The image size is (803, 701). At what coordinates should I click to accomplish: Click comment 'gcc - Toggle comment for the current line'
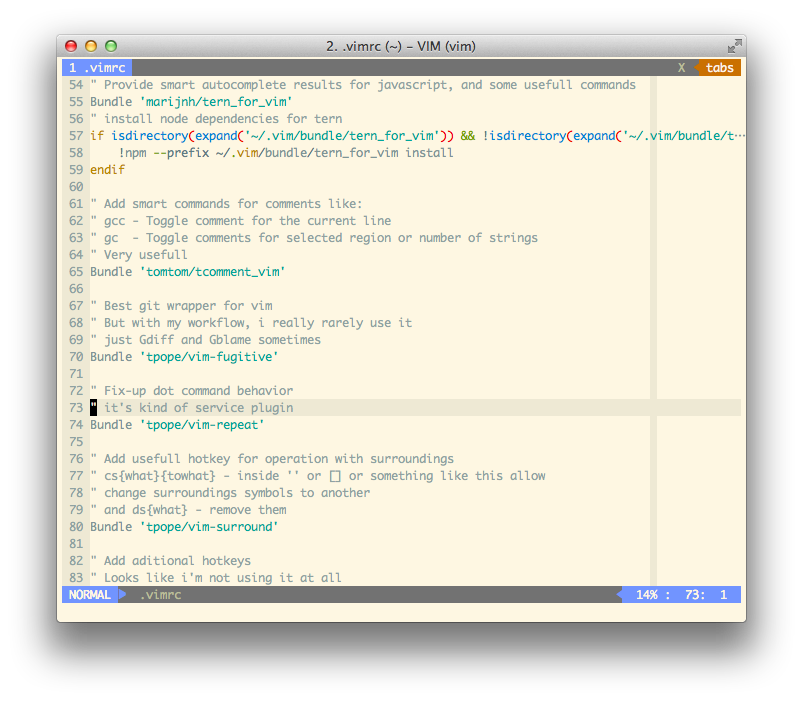(247, 221)
